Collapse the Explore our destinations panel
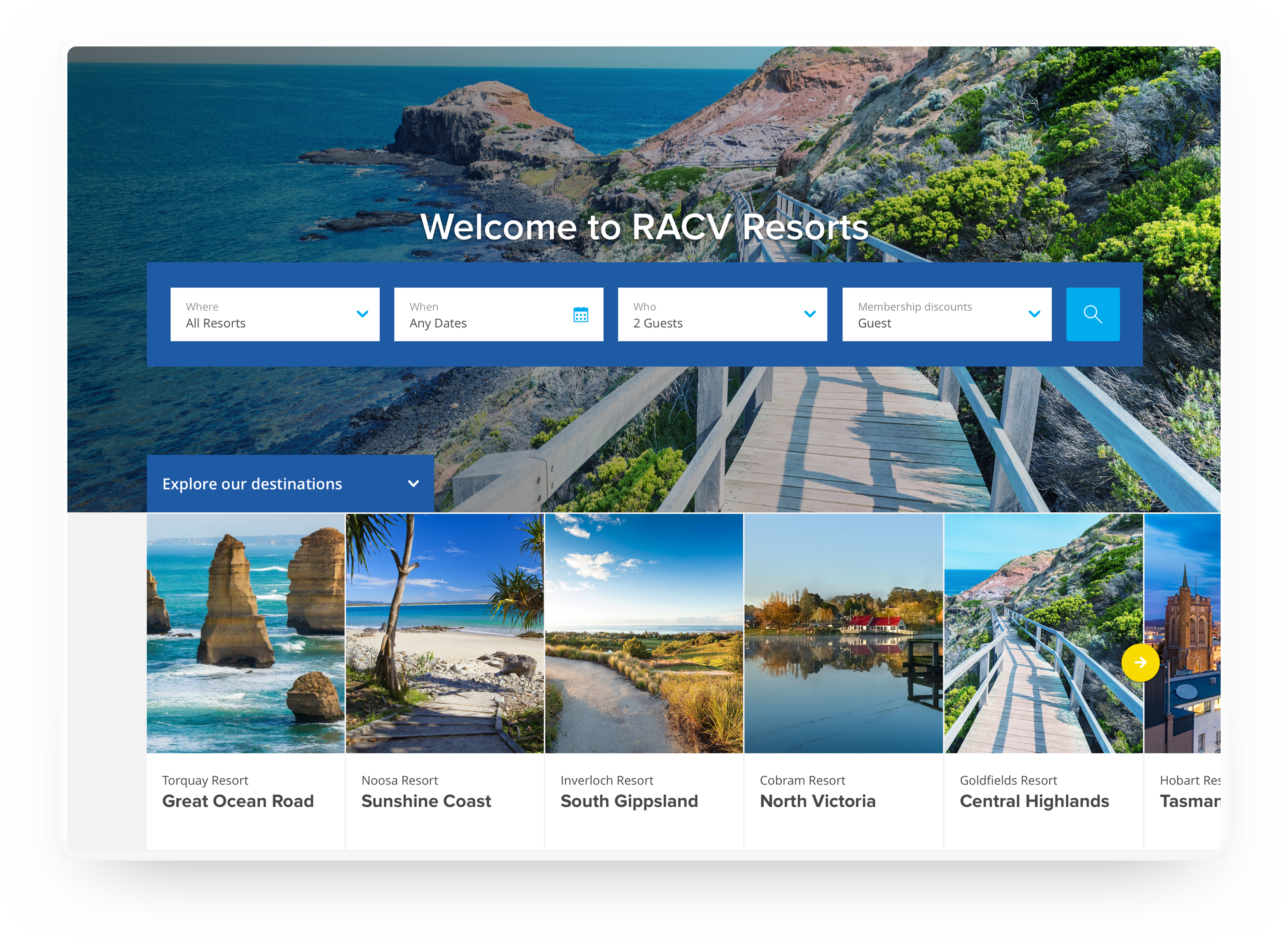The height and width of the screenshot is (938, 1288). coord(290,484)
